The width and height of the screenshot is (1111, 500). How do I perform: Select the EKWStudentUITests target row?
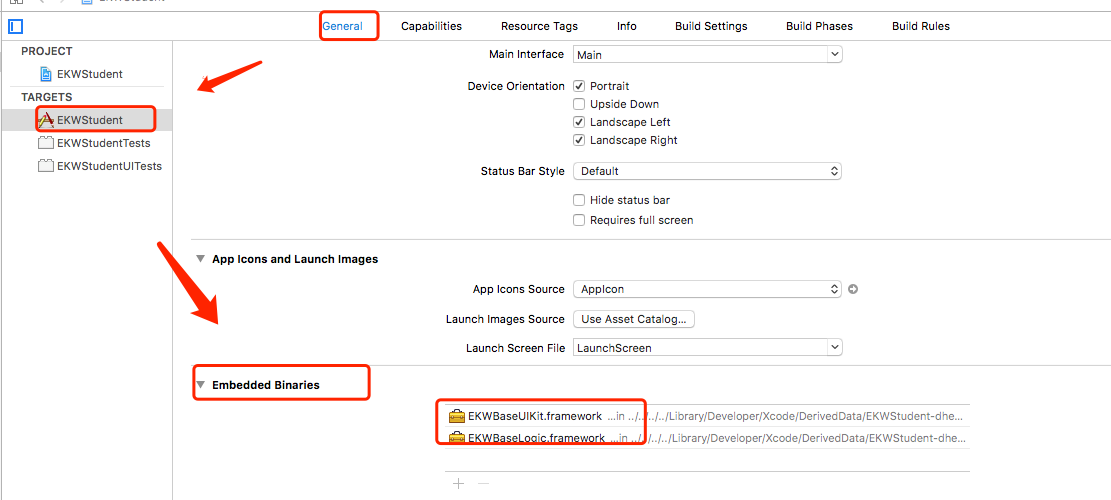click(86, 166)
